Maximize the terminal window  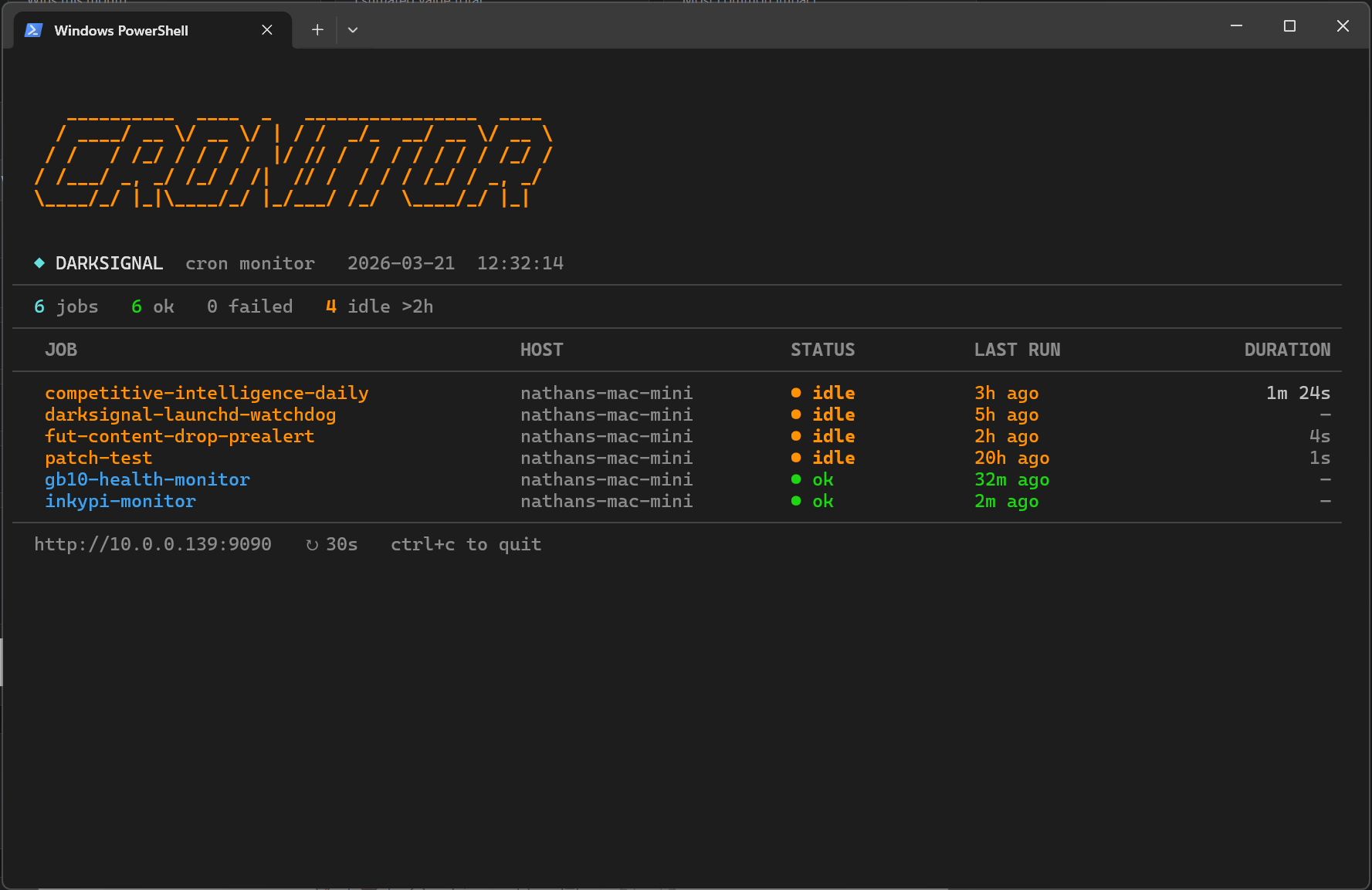[x=1289, y=25]
